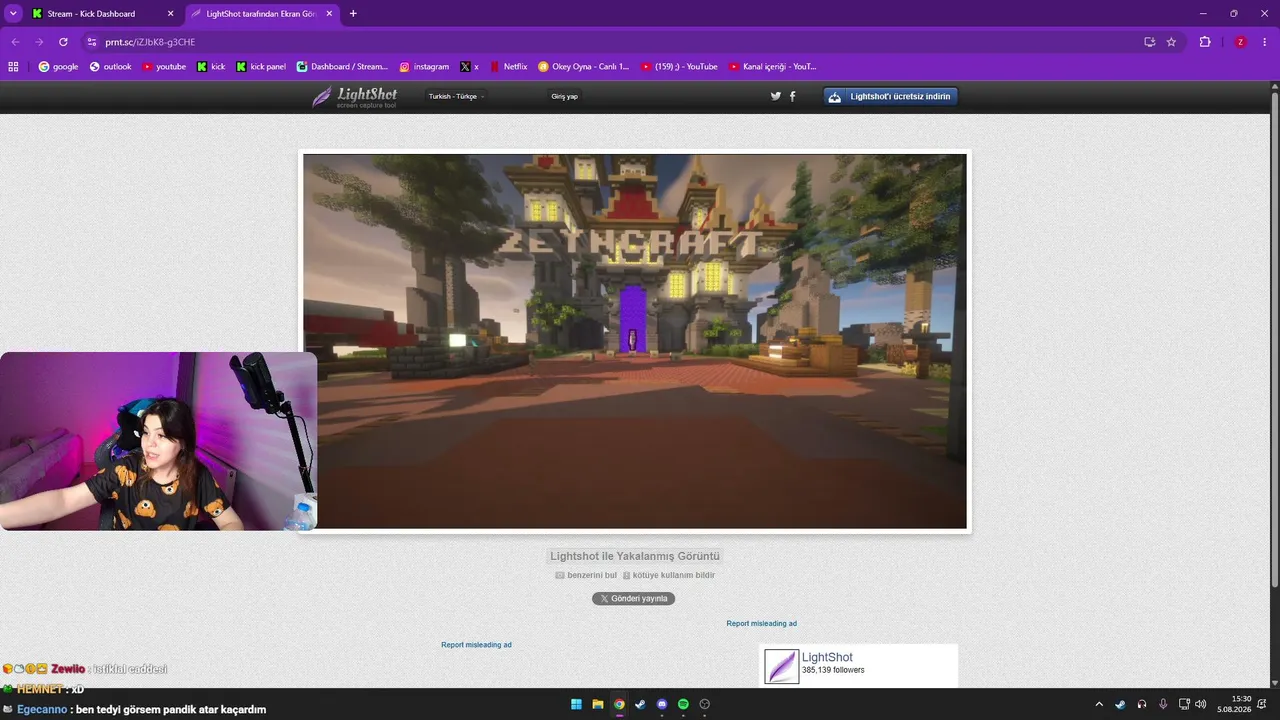Open the volume control in the system tray
The width and height of the screenshot is (1280, 720).
tap(1200, 704)
